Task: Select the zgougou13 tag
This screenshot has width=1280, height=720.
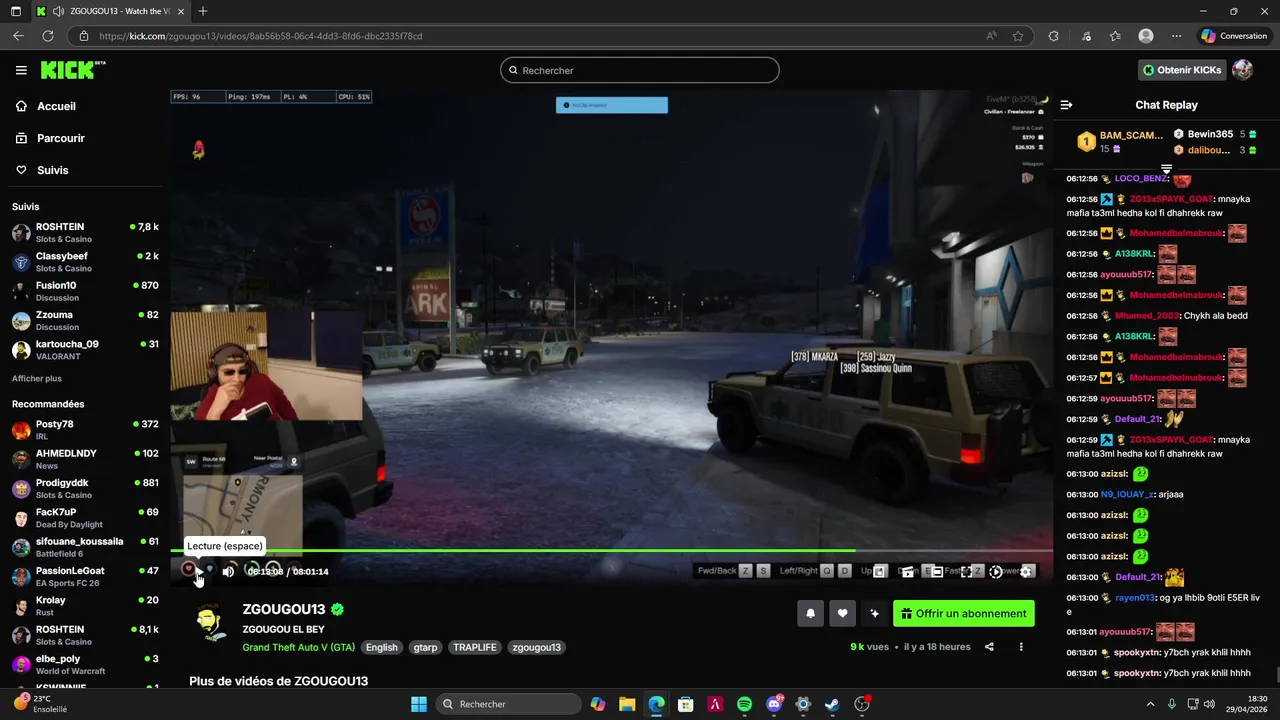Action: [x=536, y=647]
